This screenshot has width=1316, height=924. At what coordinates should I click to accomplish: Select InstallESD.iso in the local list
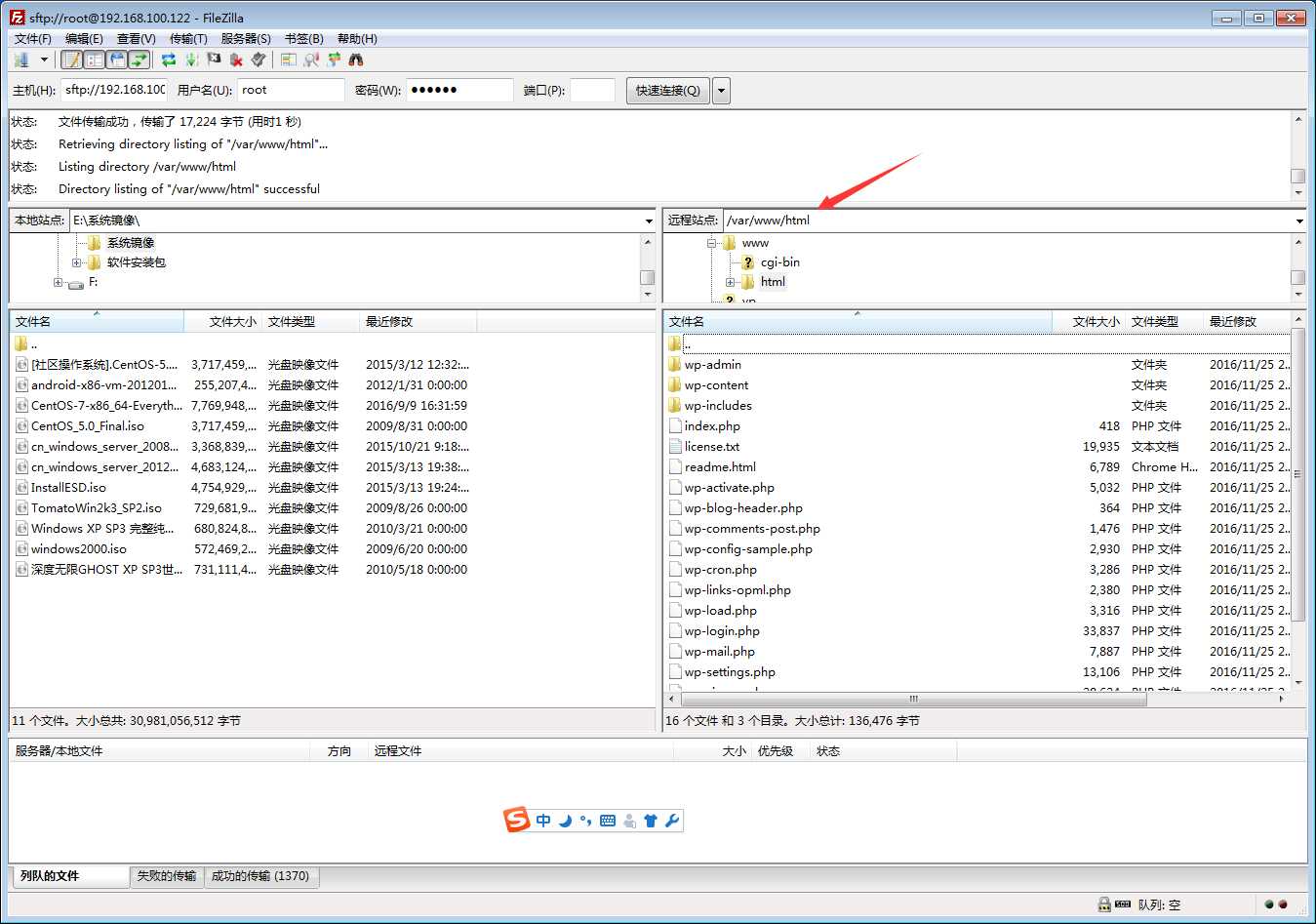click(x=68, y=488)
